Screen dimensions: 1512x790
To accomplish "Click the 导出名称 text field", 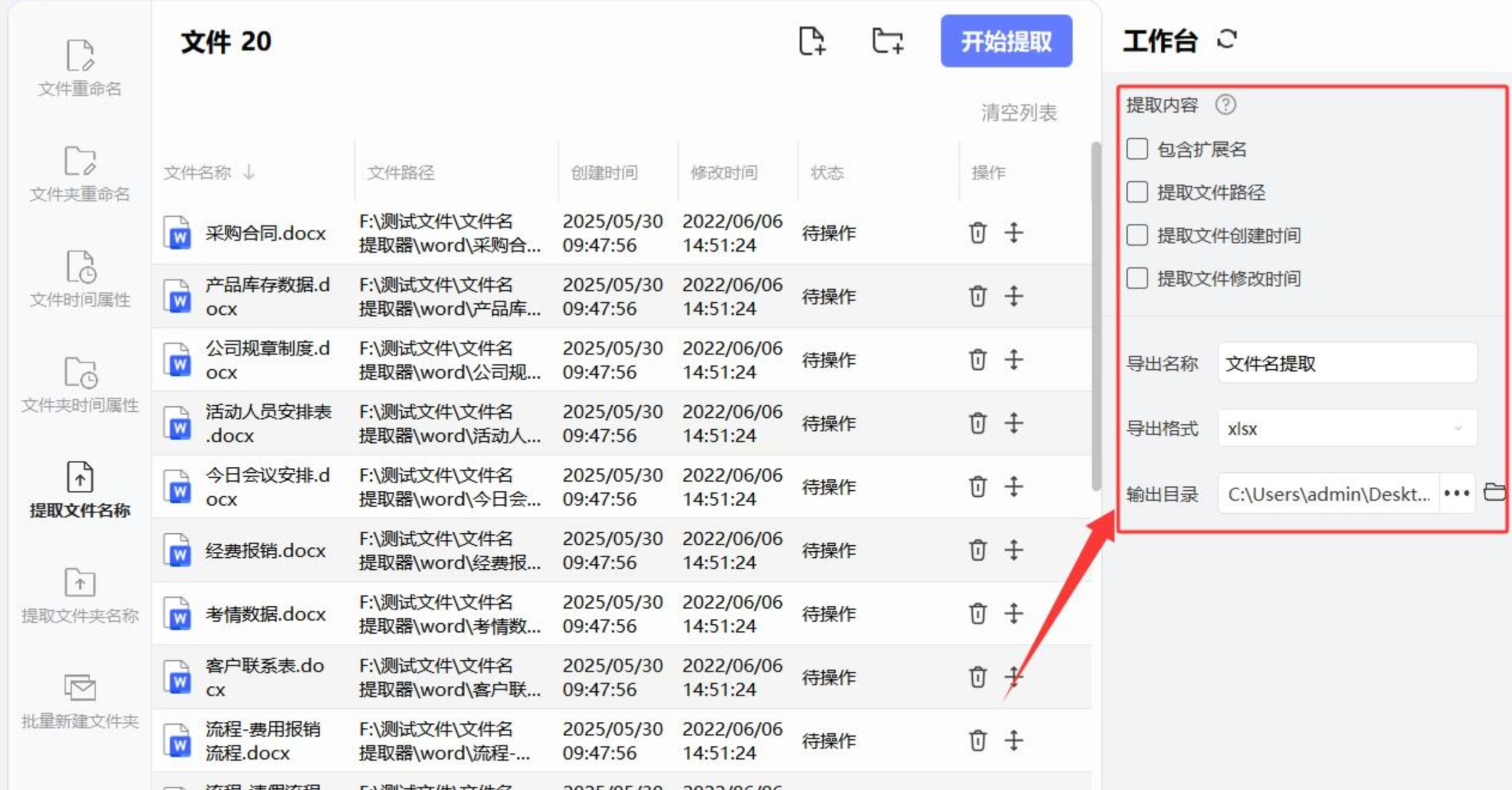I will [x=1347, y=363].
